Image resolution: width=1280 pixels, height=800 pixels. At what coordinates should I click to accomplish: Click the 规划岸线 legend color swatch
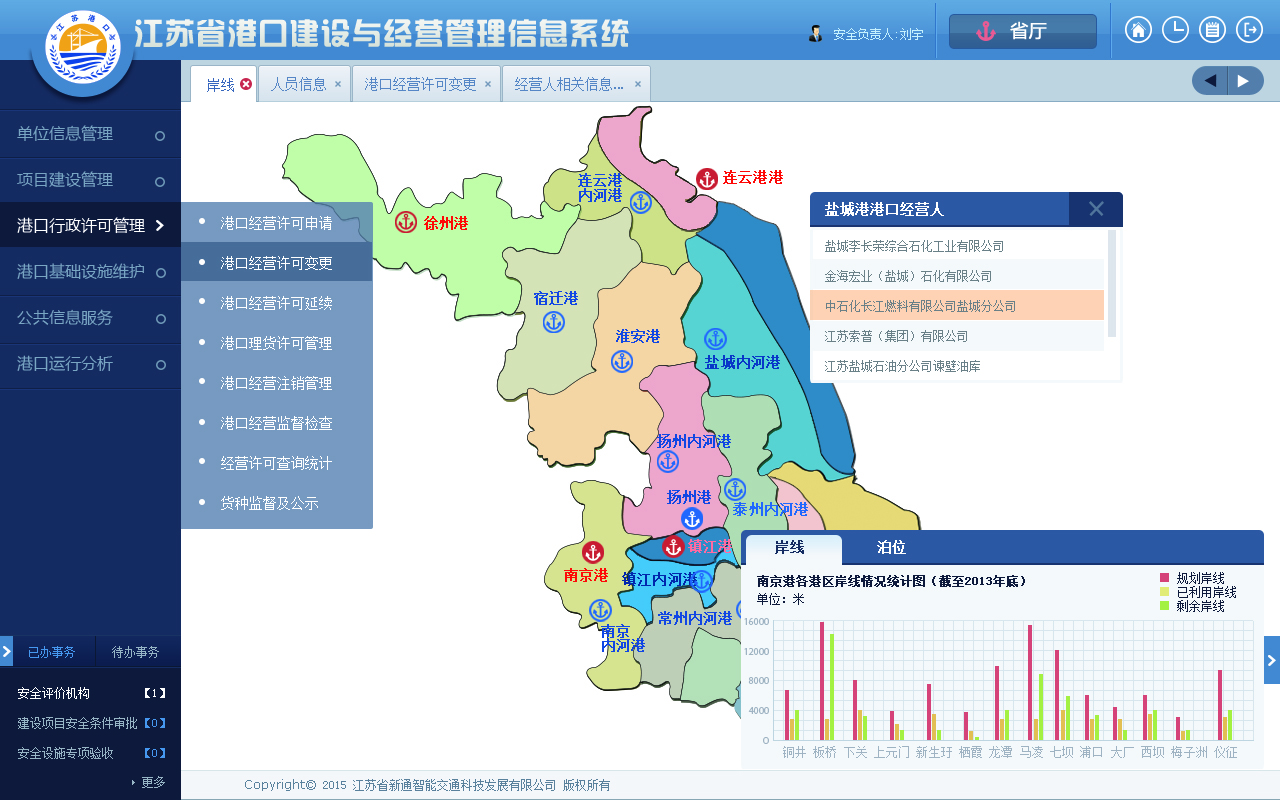click(1164, 578)
